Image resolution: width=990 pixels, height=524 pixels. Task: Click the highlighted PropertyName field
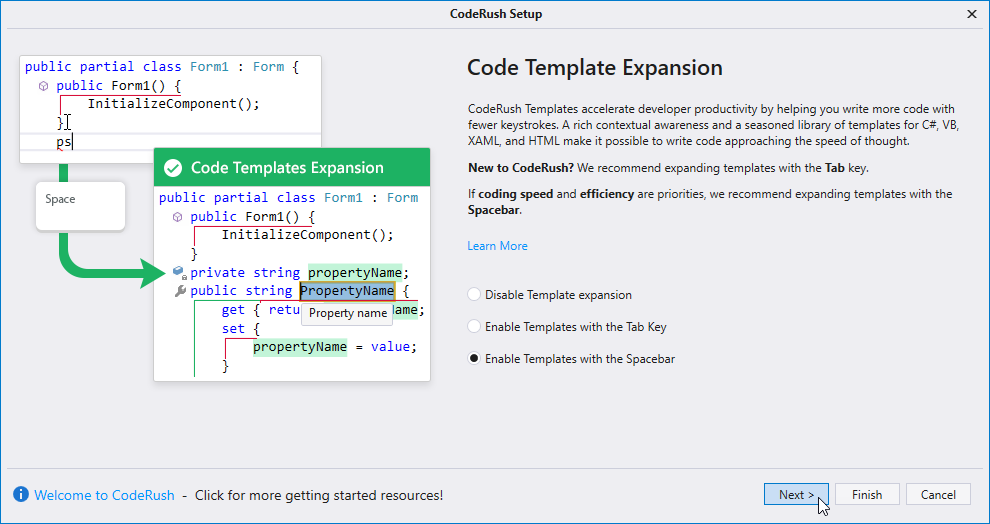pos(347,291)
